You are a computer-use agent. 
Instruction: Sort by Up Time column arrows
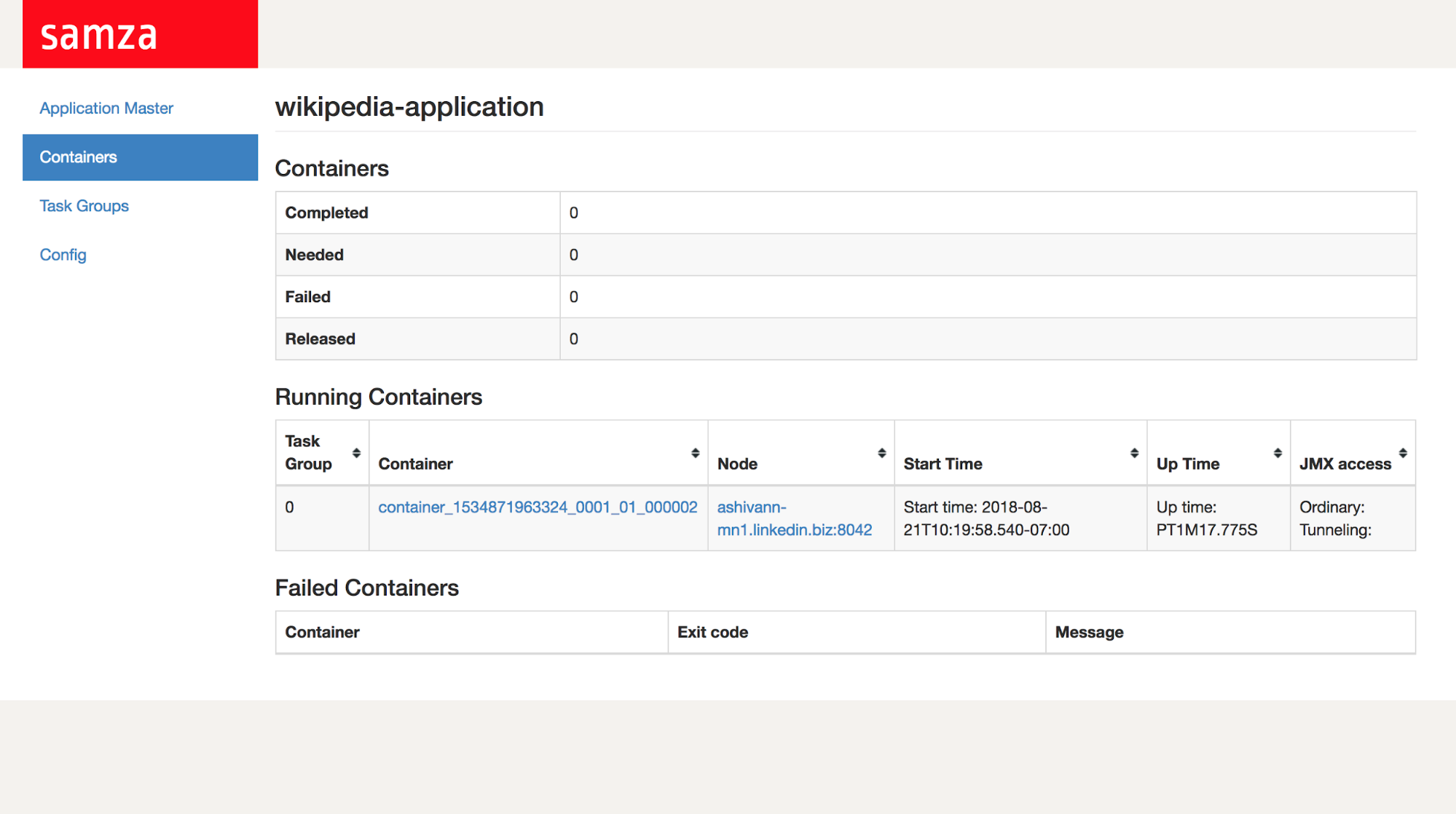click(x=1277, y=453)
